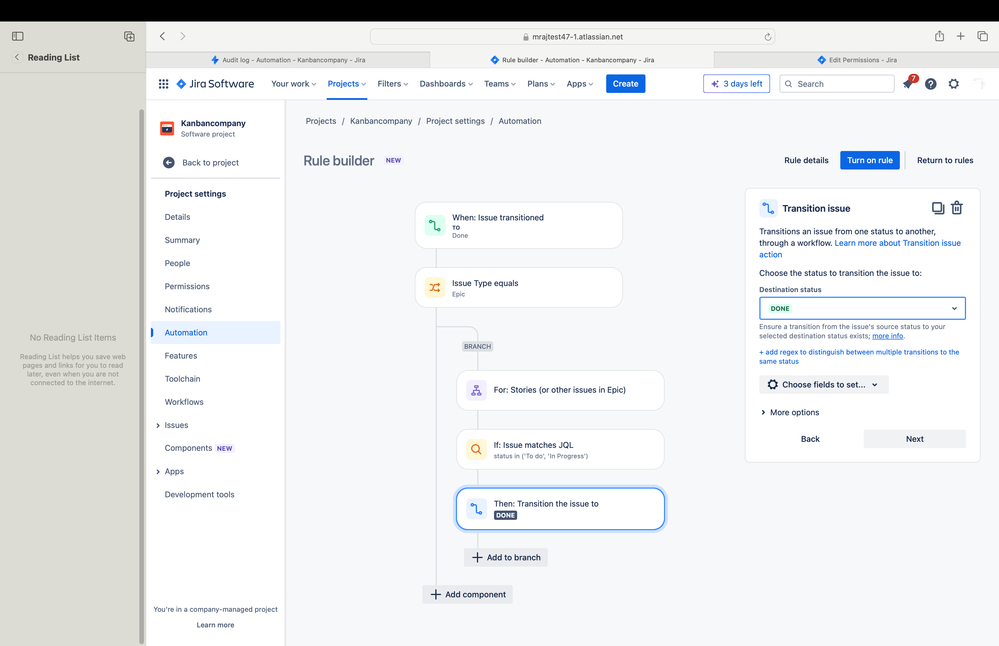Screen dimensions: 999x646
Task: Click Next in Transition issue panel
Action: (914, 439)
